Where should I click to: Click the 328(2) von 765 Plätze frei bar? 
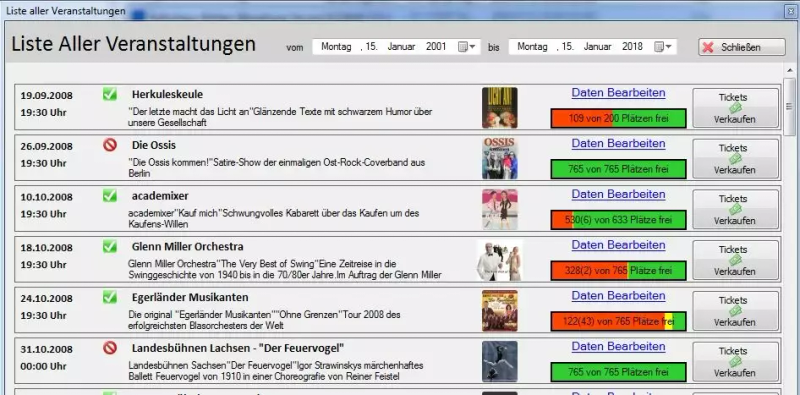click(618, 270)
